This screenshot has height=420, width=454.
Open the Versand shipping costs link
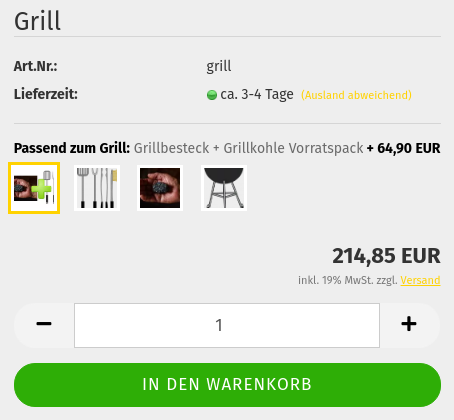[x=420, y=280]
